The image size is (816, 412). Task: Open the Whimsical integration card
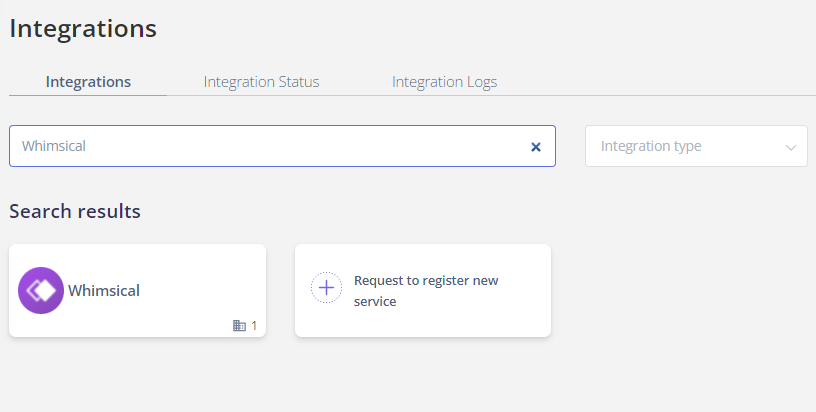[137, 290]
